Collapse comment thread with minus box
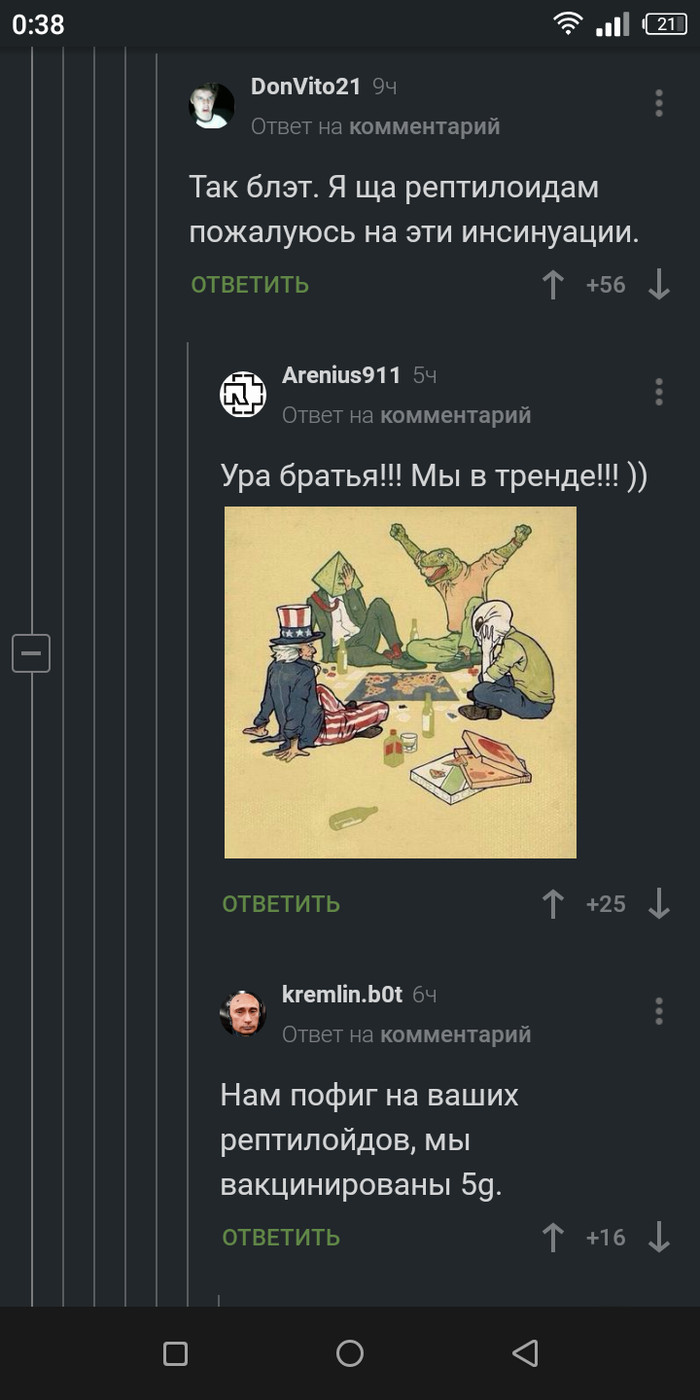Image resolution: width=700 pixels, height=1400 pixels. point(31,653)
